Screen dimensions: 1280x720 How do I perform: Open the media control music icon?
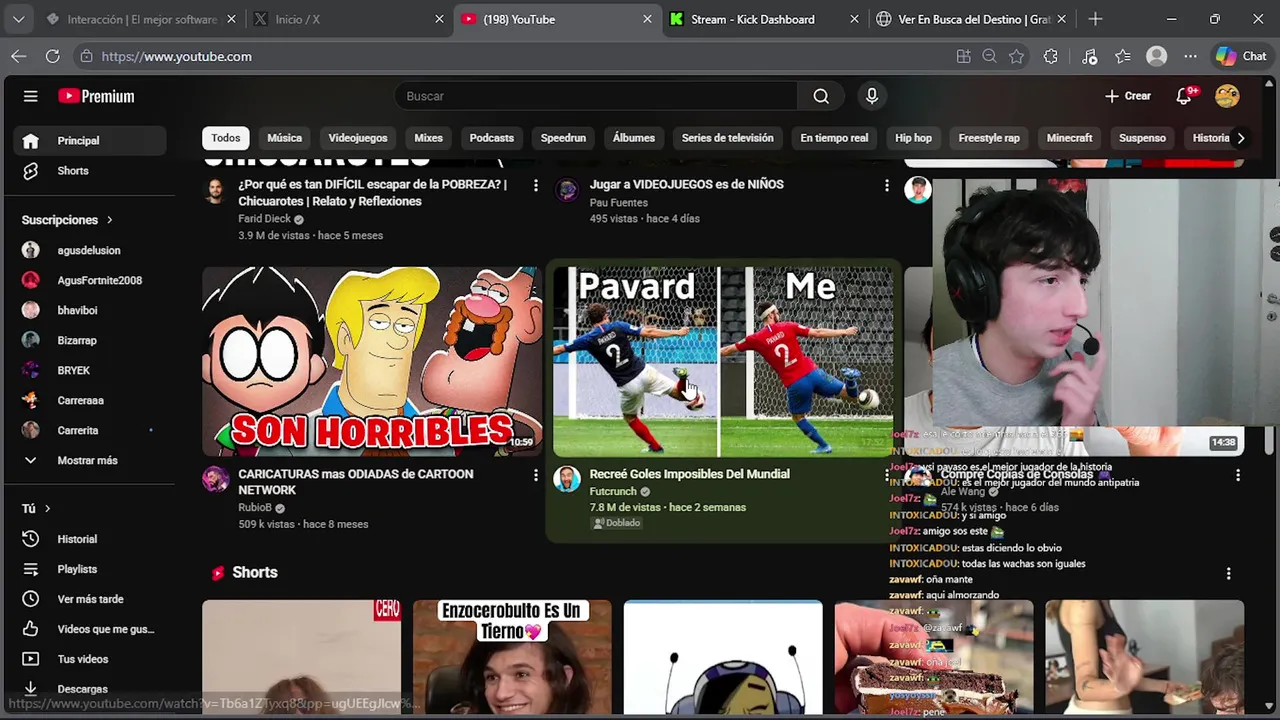tap(1090, 56)
